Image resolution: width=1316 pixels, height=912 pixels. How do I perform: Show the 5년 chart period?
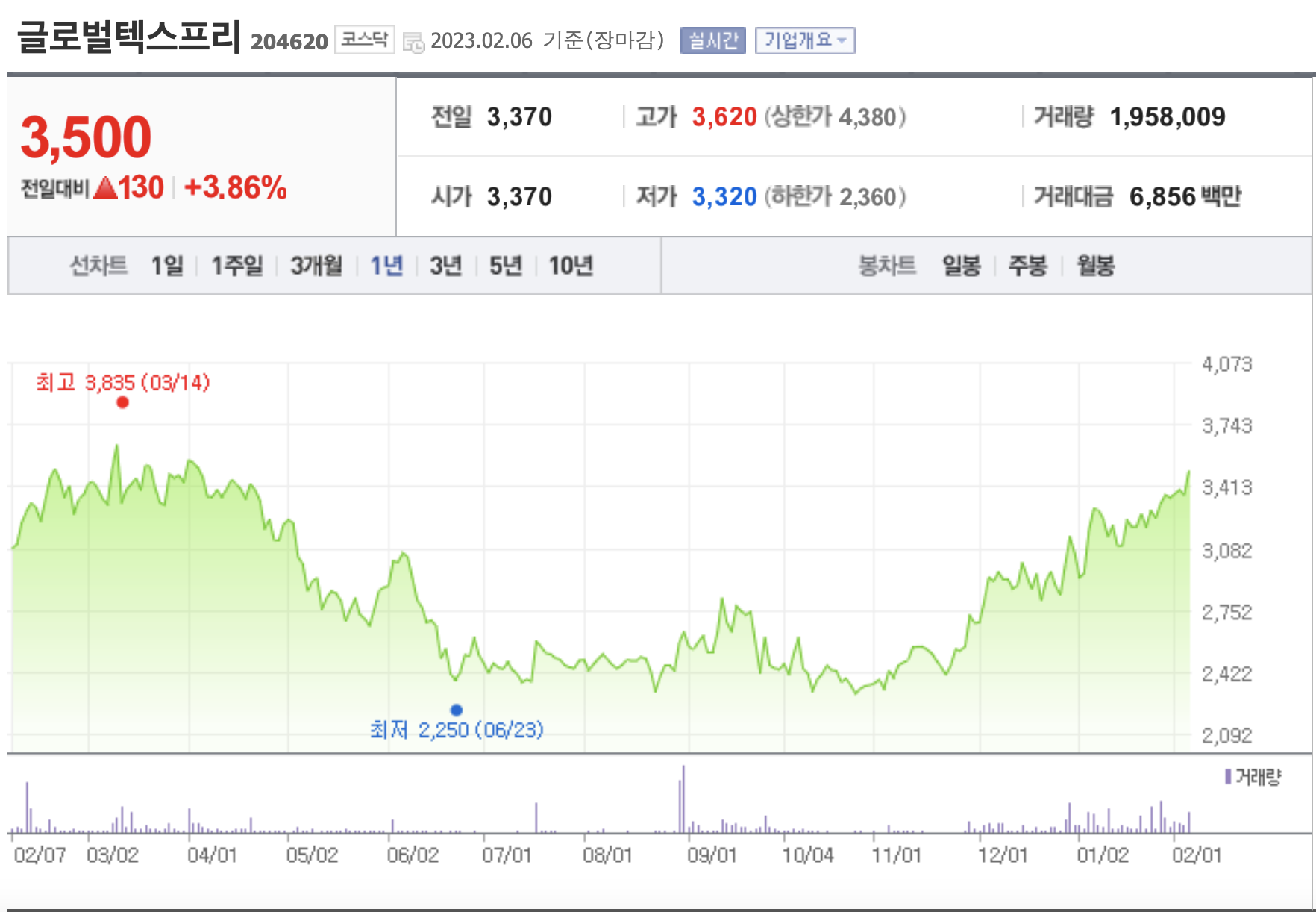(x=505, y=266)
